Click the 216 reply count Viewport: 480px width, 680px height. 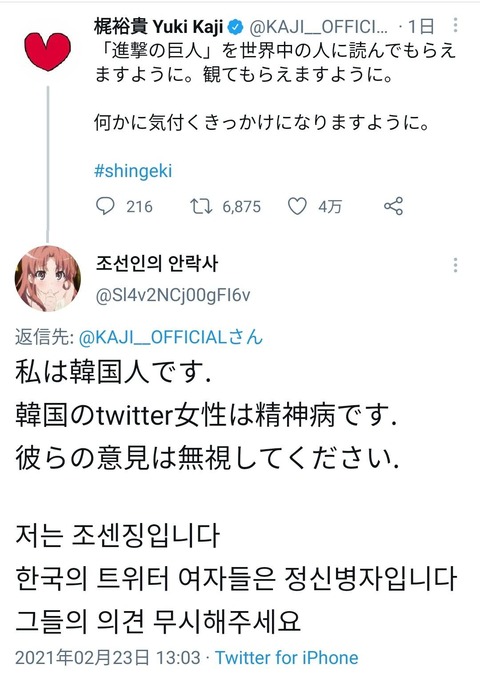[139, 206]
